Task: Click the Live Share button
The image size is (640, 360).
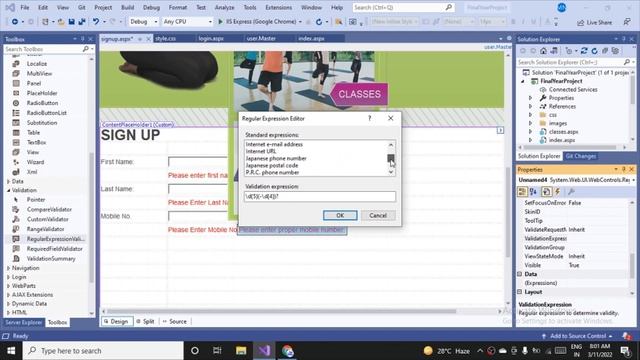Action: click(594, 22)
